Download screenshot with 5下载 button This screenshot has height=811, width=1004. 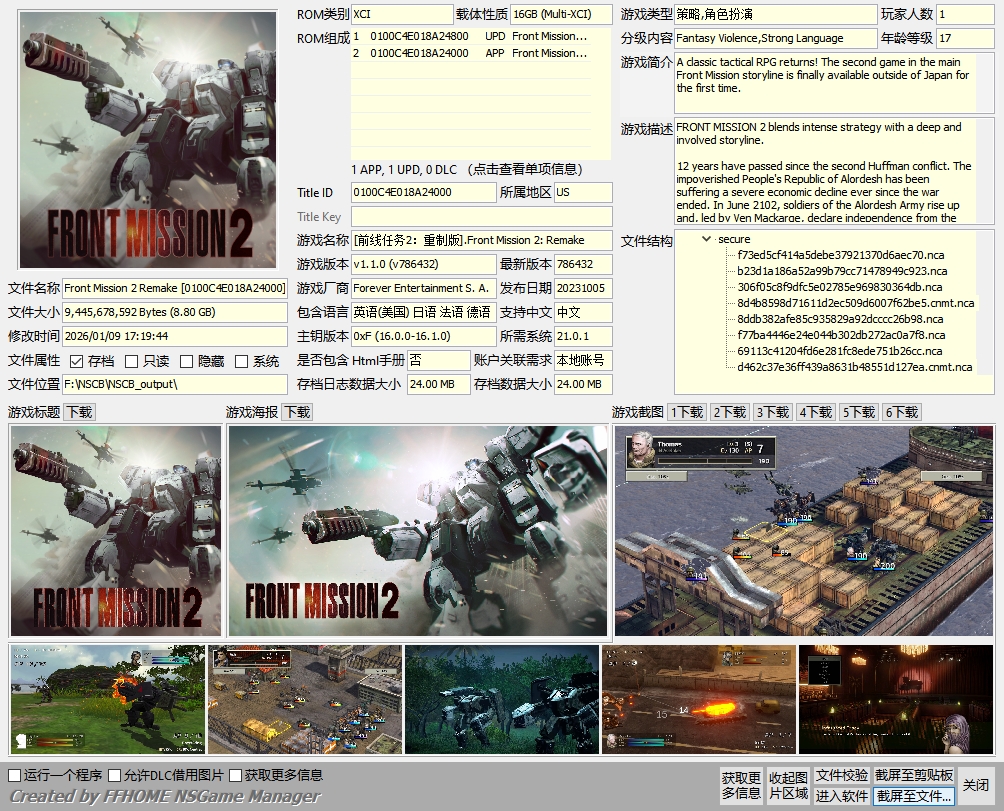pos(858,412)
